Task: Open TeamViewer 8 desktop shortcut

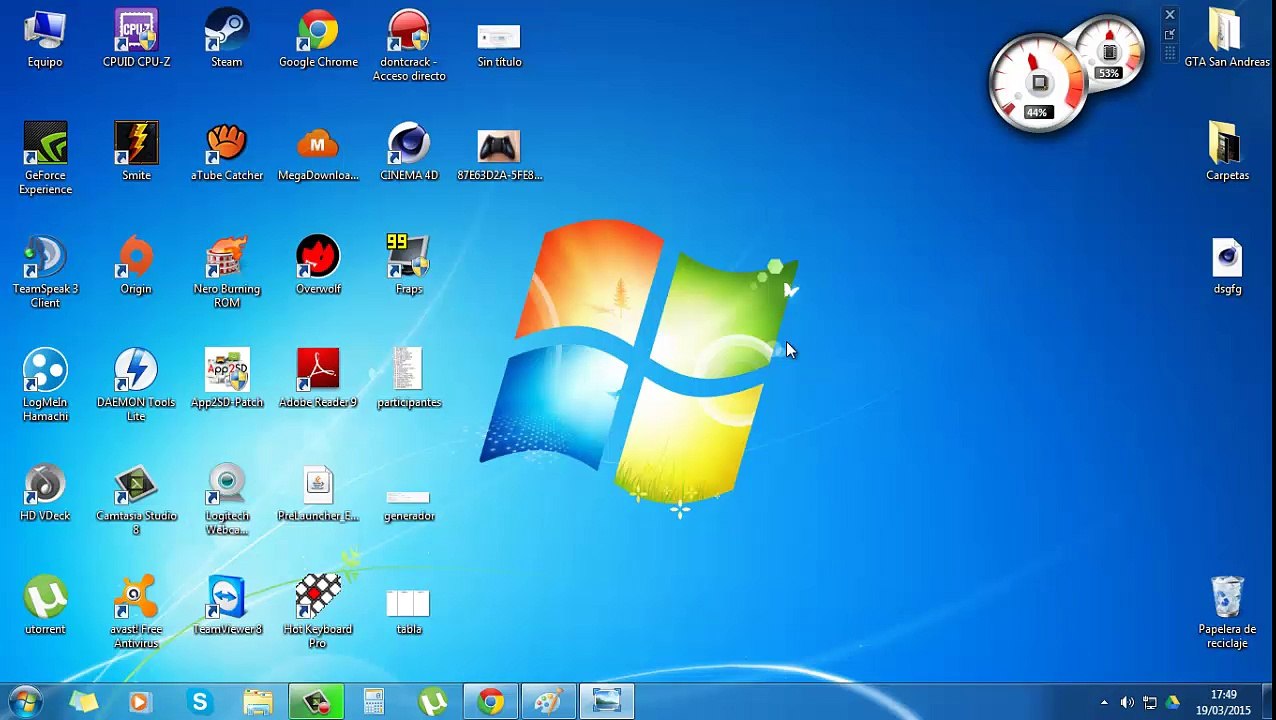Action: pyautogui.click(x=227, y=606)
